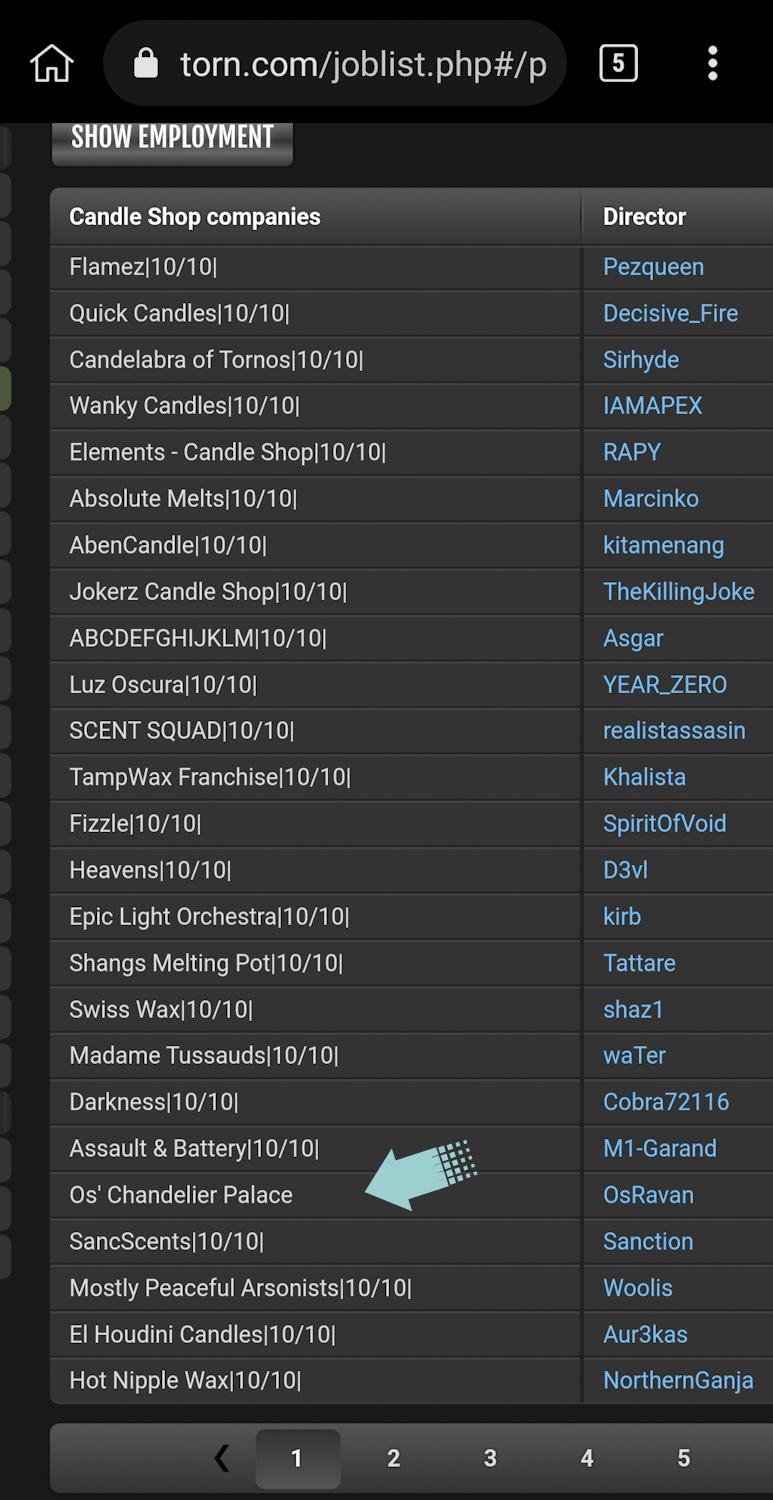Viewport: 773px width, 1500px height.
Task: Open director Pezqueen's profile
Action: 653,267
